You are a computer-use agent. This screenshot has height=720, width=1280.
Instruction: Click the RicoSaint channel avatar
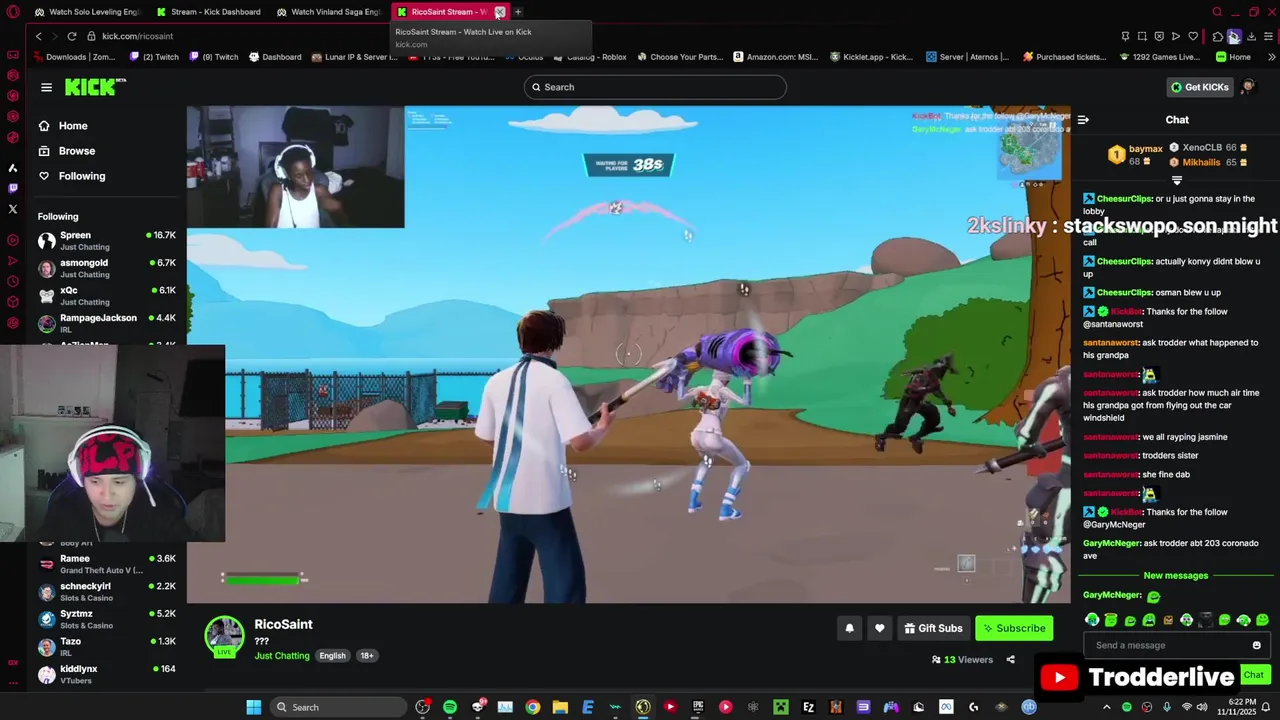[224, 636]
